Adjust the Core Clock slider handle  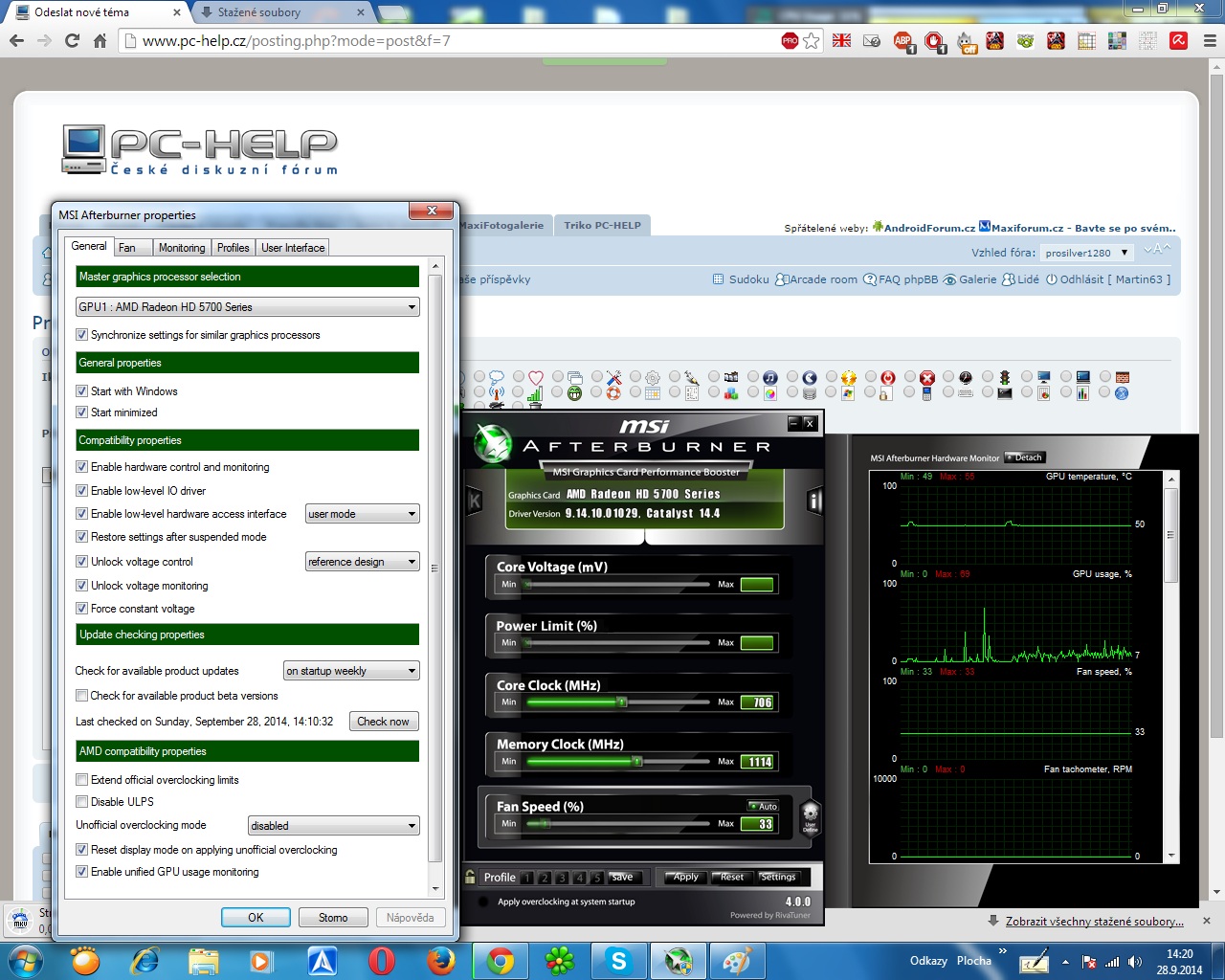click(x=622, y=702)
